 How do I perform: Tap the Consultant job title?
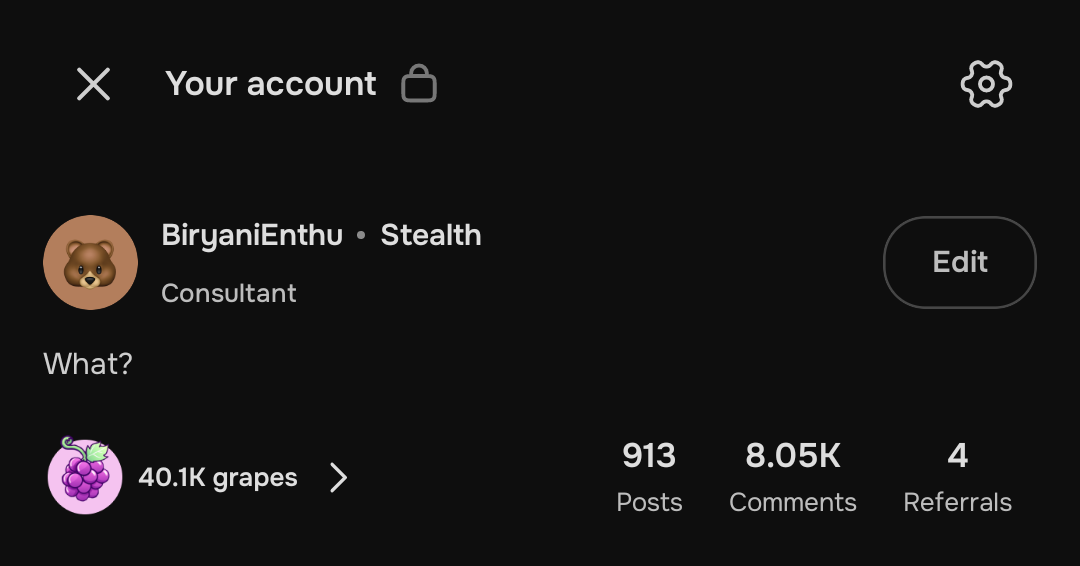click(229, 293)
